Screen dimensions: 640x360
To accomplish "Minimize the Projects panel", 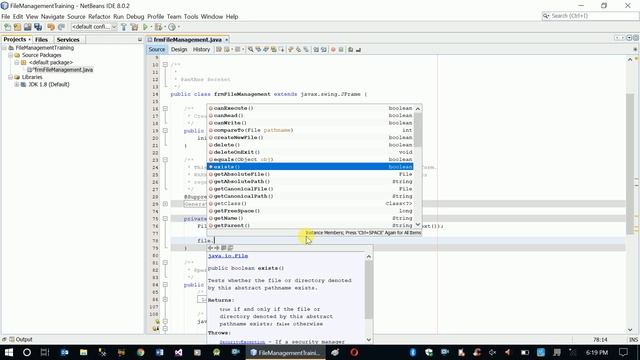I will point(140,40).
